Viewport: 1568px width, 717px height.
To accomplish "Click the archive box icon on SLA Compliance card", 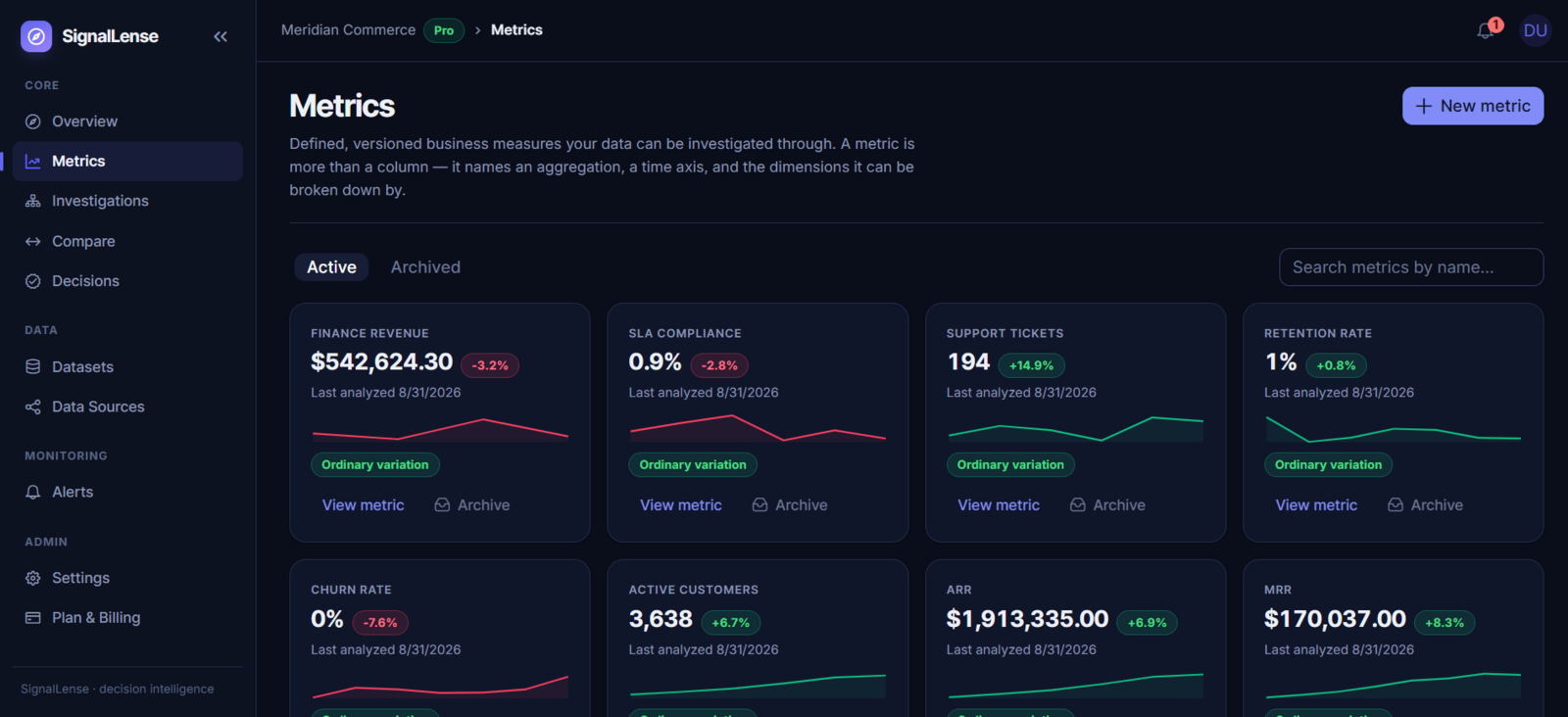I will (759, 504).
